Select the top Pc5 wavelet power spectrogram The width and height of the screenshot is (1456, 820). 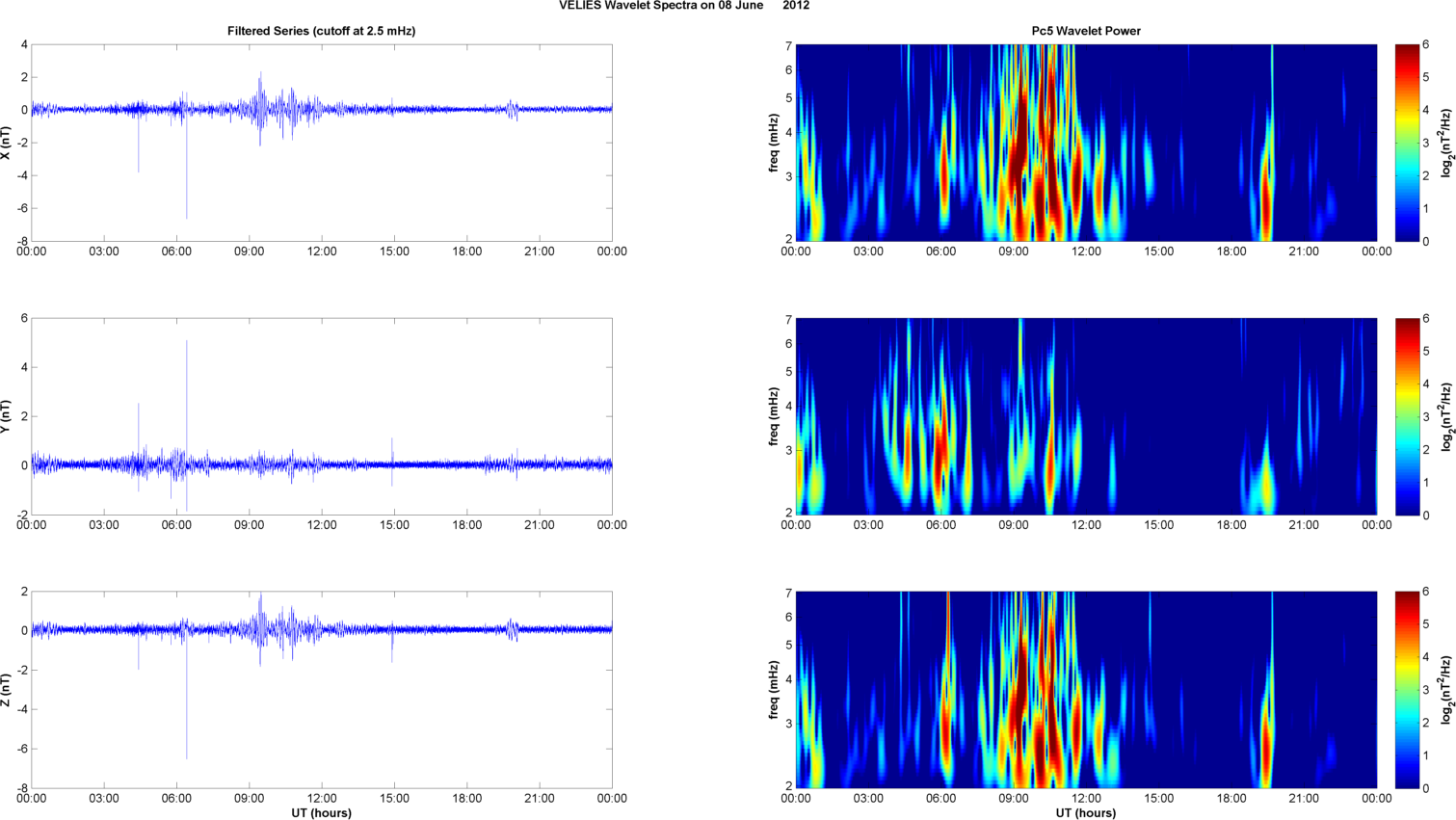[1086, 143]
